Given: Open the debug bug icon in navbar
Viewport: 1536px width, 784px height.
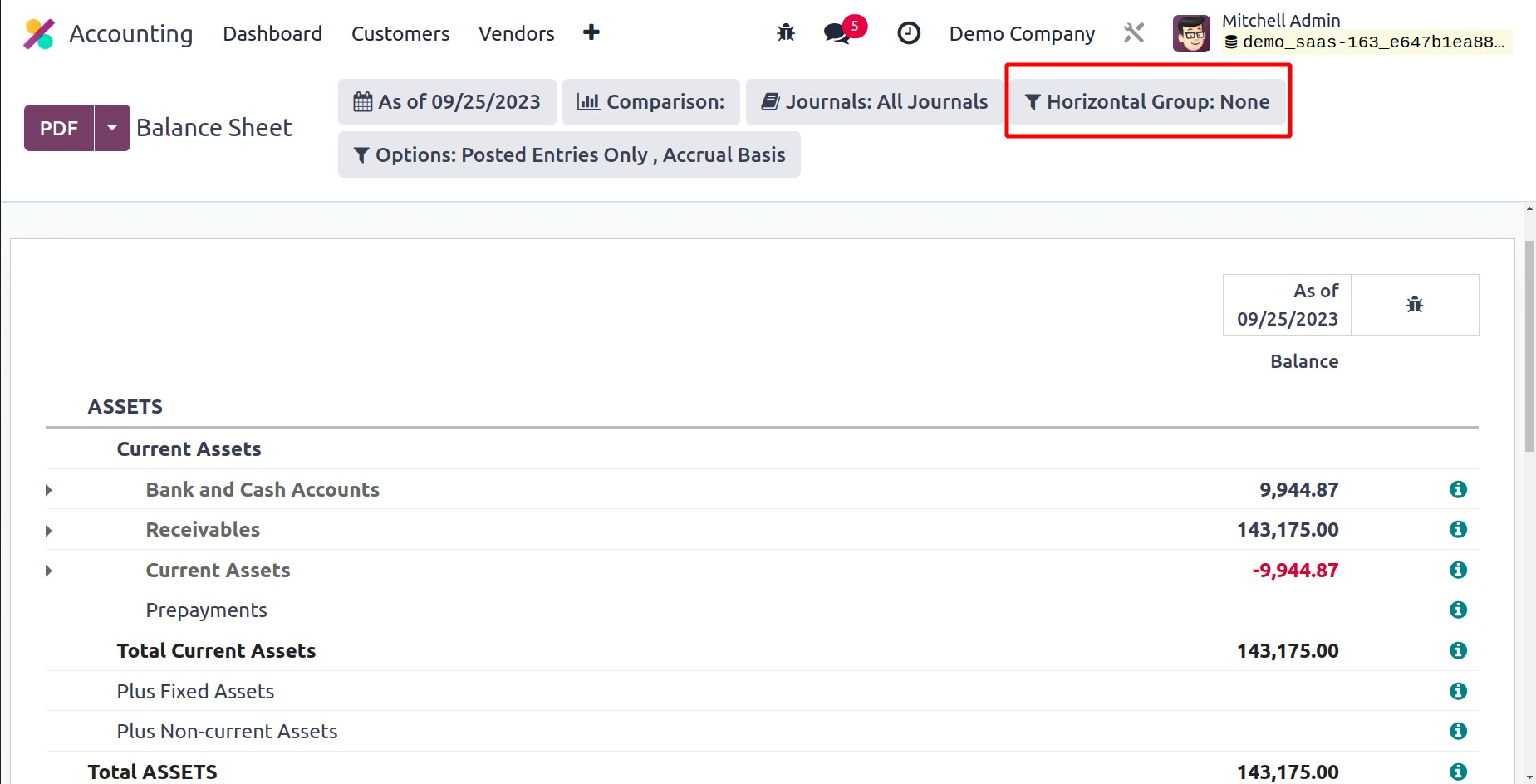Looking at the screenshot, I should coord(785,33).
